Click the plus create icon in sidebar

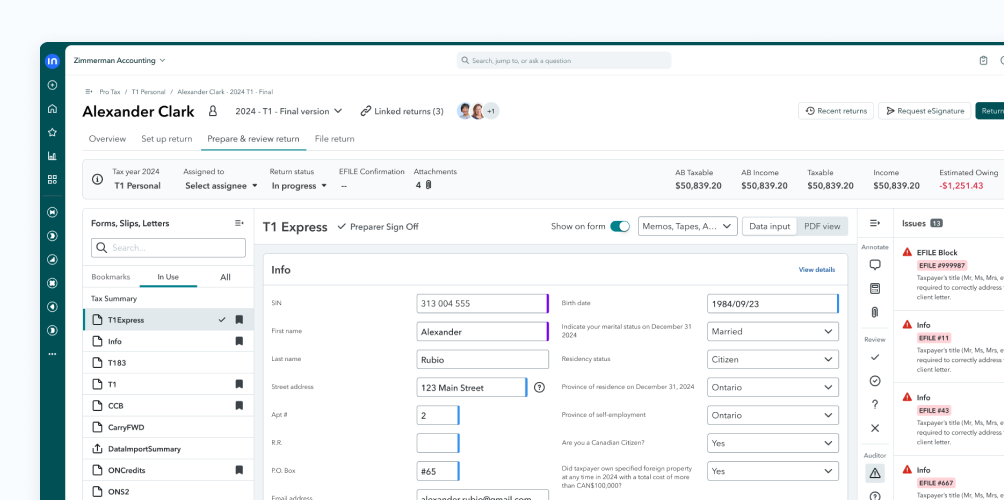[53, 85]
